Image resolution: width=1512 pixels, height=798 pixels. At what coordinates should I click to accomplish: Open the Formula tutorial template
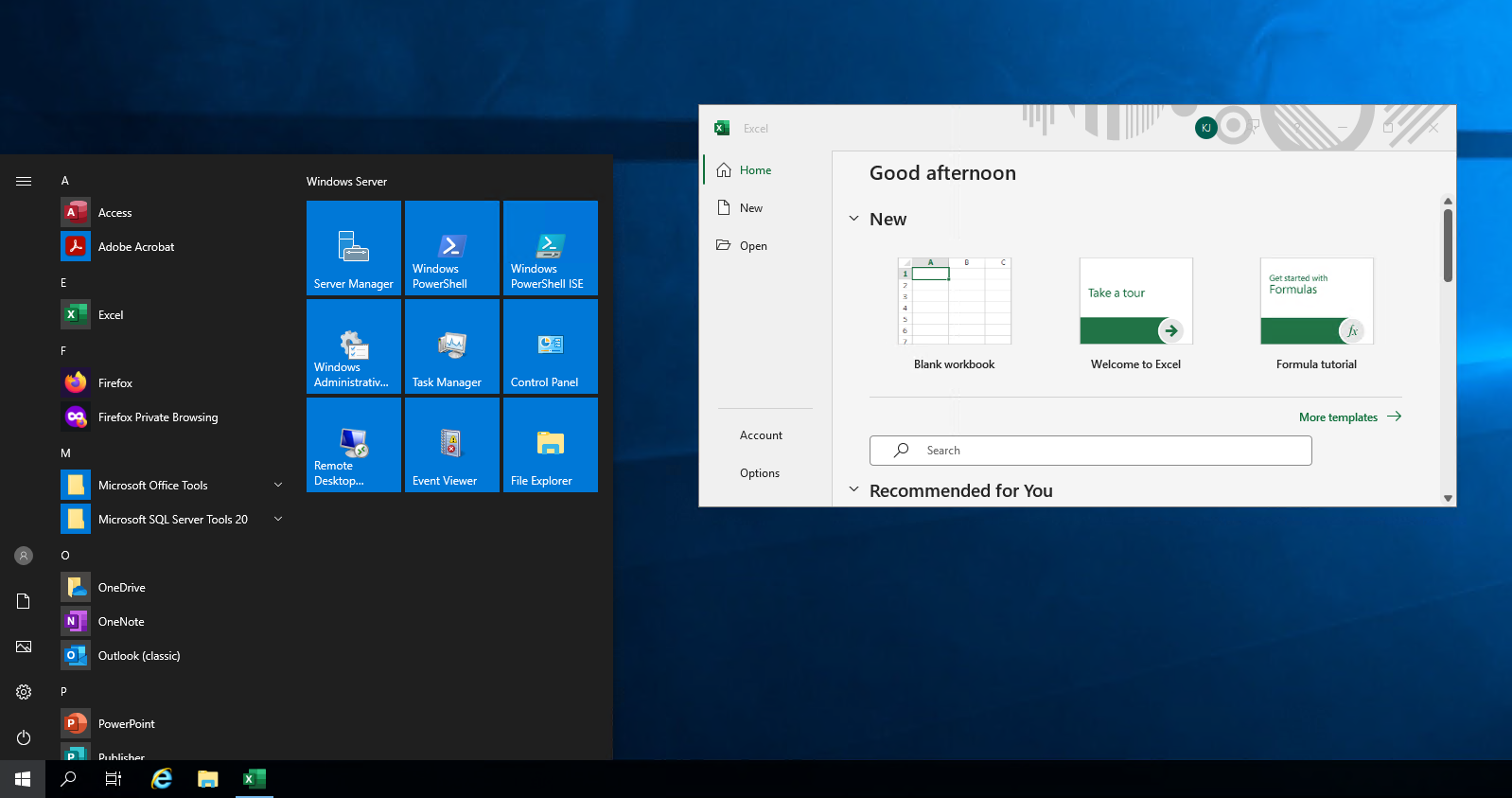[x=1316, y=314]
